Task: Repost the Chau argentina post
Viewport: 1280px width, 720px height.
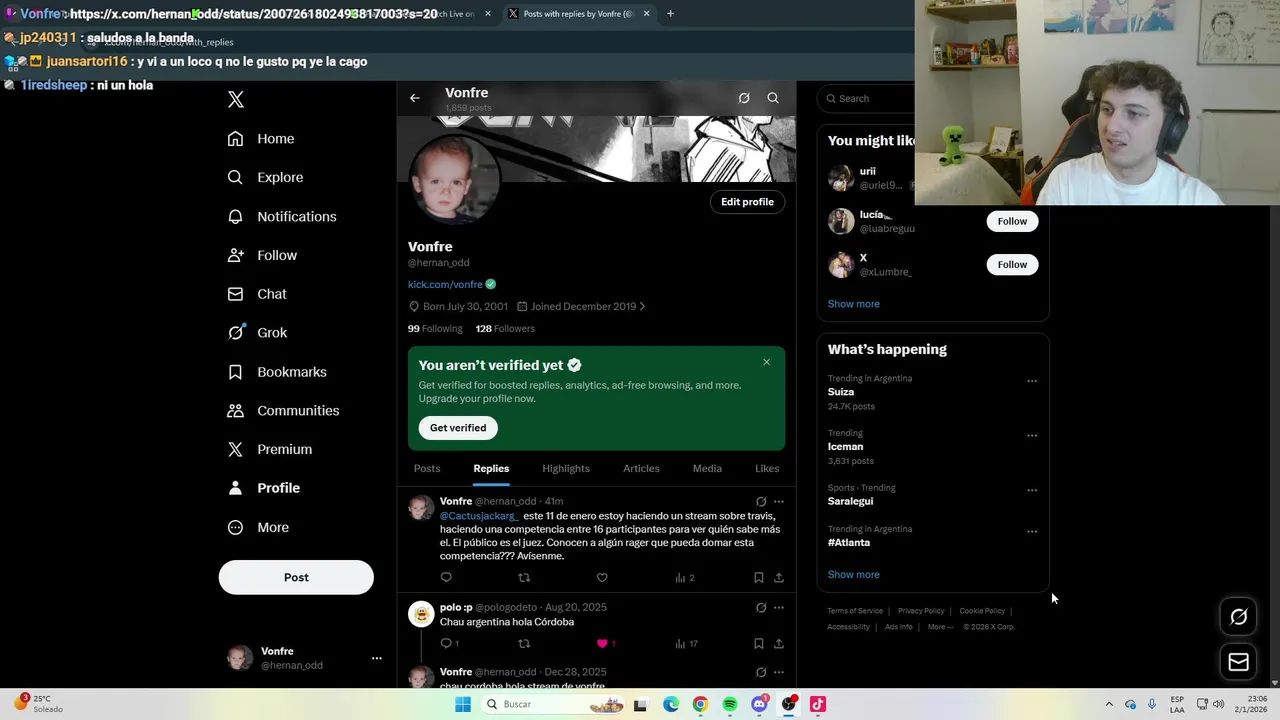Action: point(524,643)
